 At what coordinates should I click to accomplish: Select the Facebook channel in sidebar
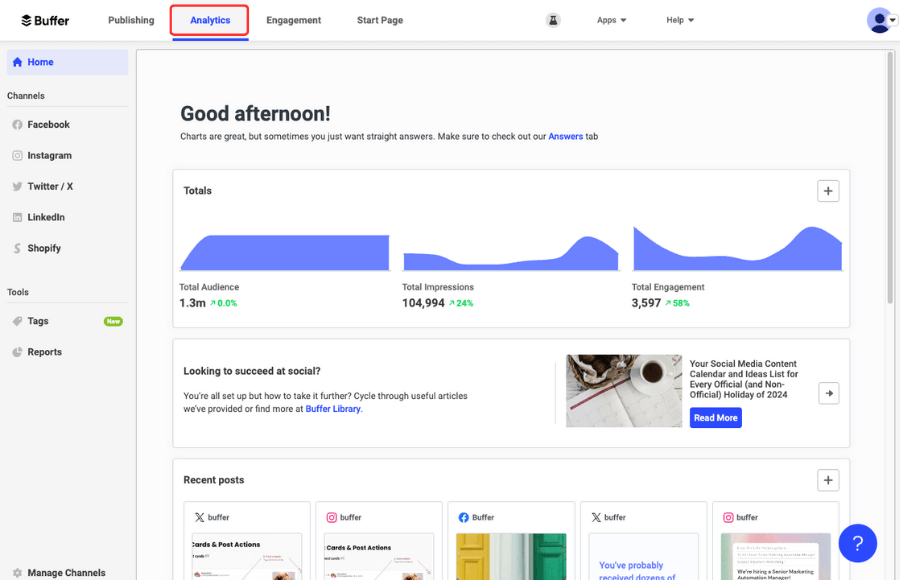pos(48,125)
